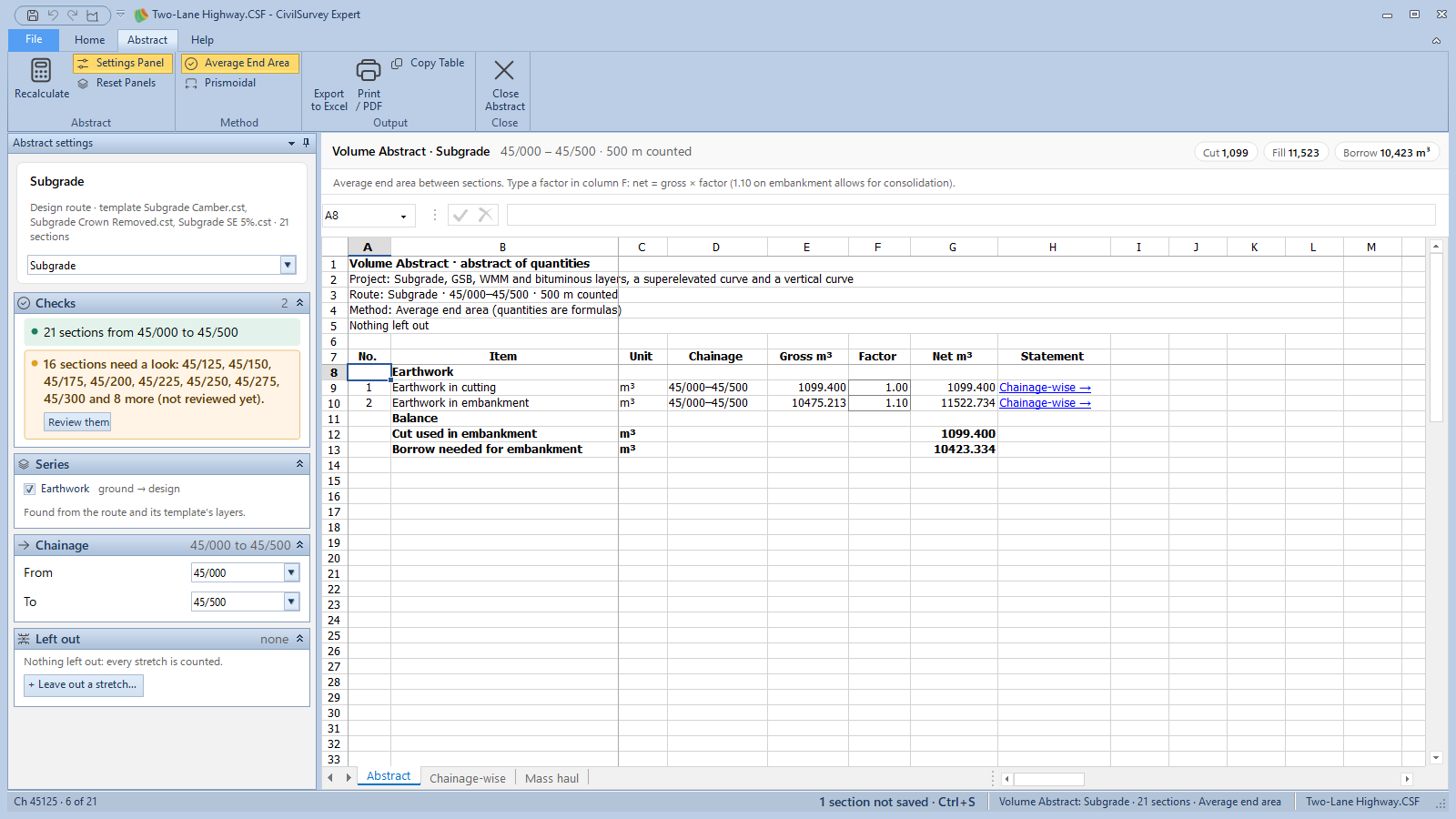Collapse the Checks section
Viewport: 1456px width, 819px height.
pos(299,302)
